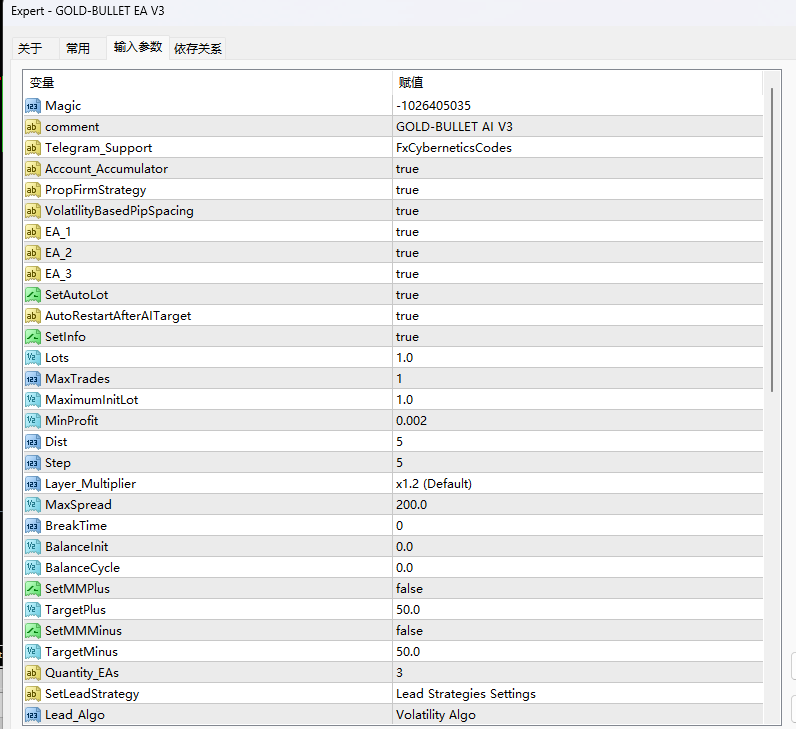The height and width of the screenshot is (729, 796).
Task: Click the bool icon beside SetAutoLot
Action: coord(32,295)
